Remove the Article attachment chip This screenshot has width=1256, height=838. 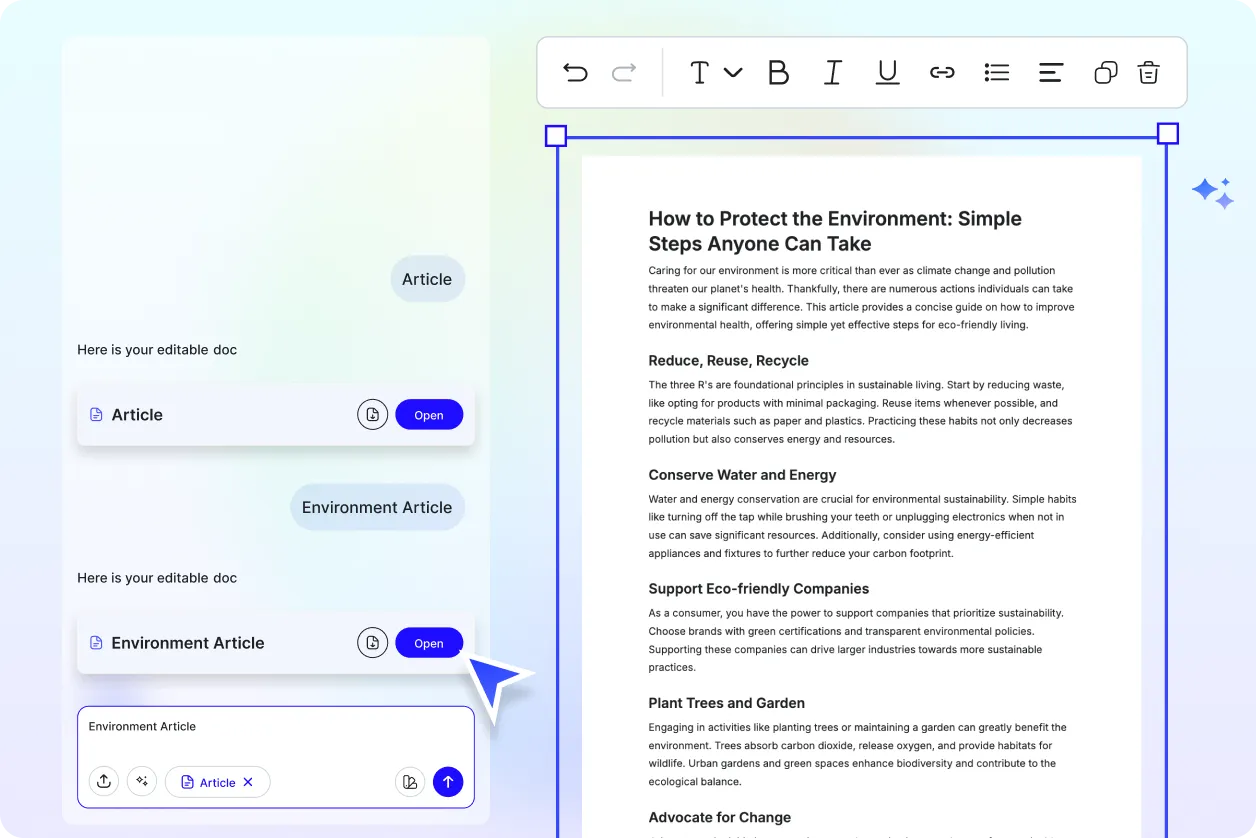tap(246, 781)
